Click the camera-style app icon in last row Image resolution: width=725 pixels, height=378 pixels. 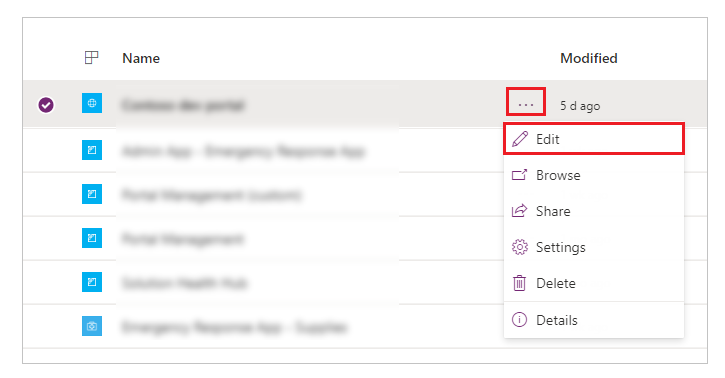[x=92, y=326]
